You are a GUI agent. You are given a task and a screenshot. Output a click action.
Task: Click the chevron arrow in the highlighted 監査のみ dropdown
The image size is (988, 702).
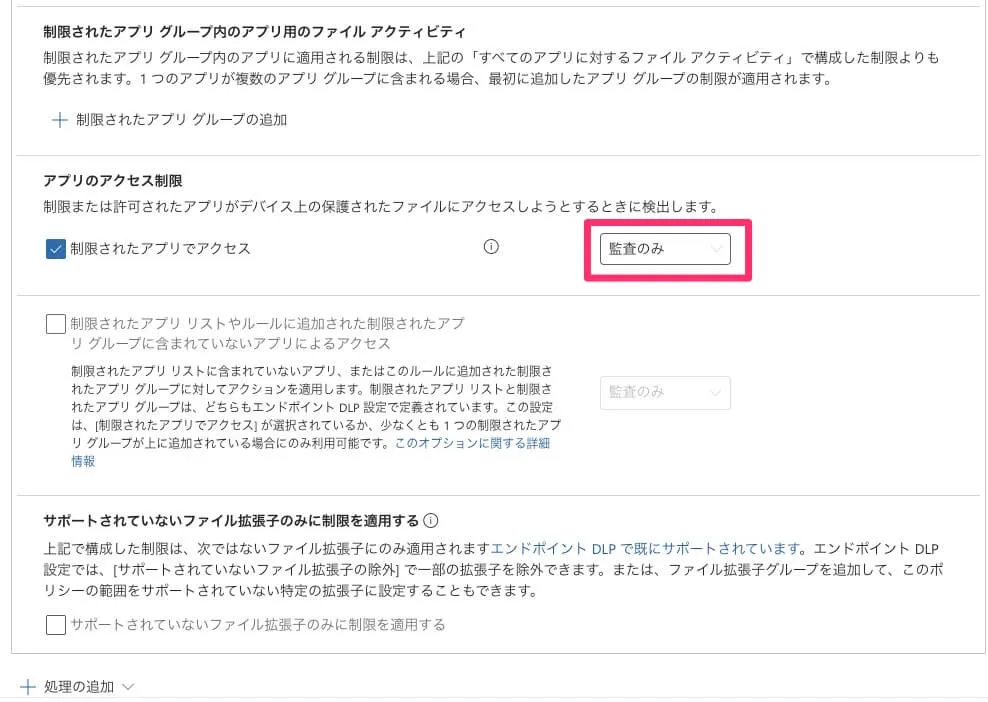point(715,249)
